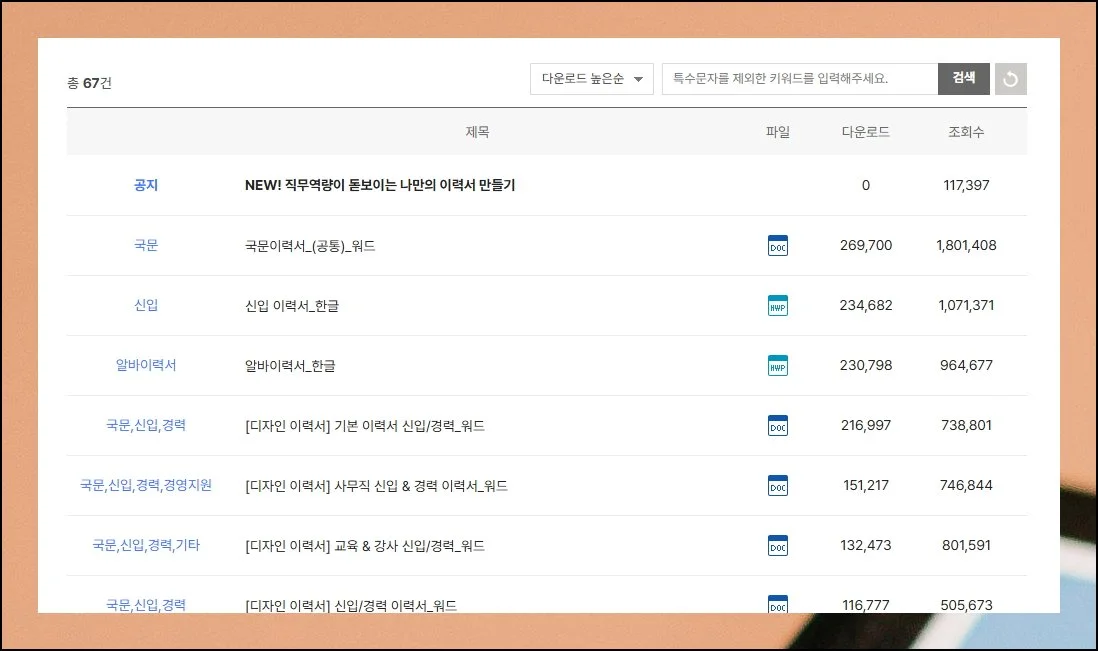The image size is (1098, 651).
Task: Click DOC icon for 기본 이력서 신입/경력_워드
Action: click(x=777, y=425)
